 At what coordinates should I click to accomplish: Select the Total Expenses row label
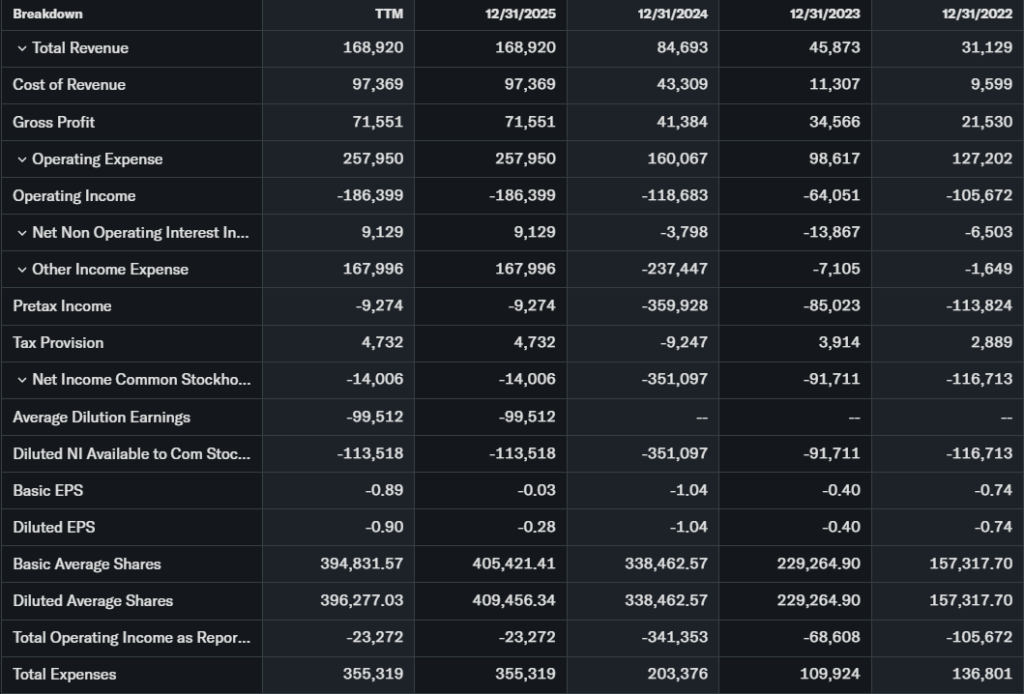coord(64,675)
